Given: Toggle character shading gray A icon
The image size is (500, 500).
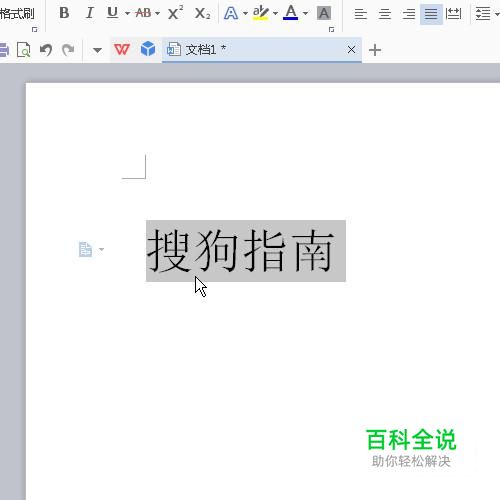Looking at the screenshot, I should coord(324,13).
